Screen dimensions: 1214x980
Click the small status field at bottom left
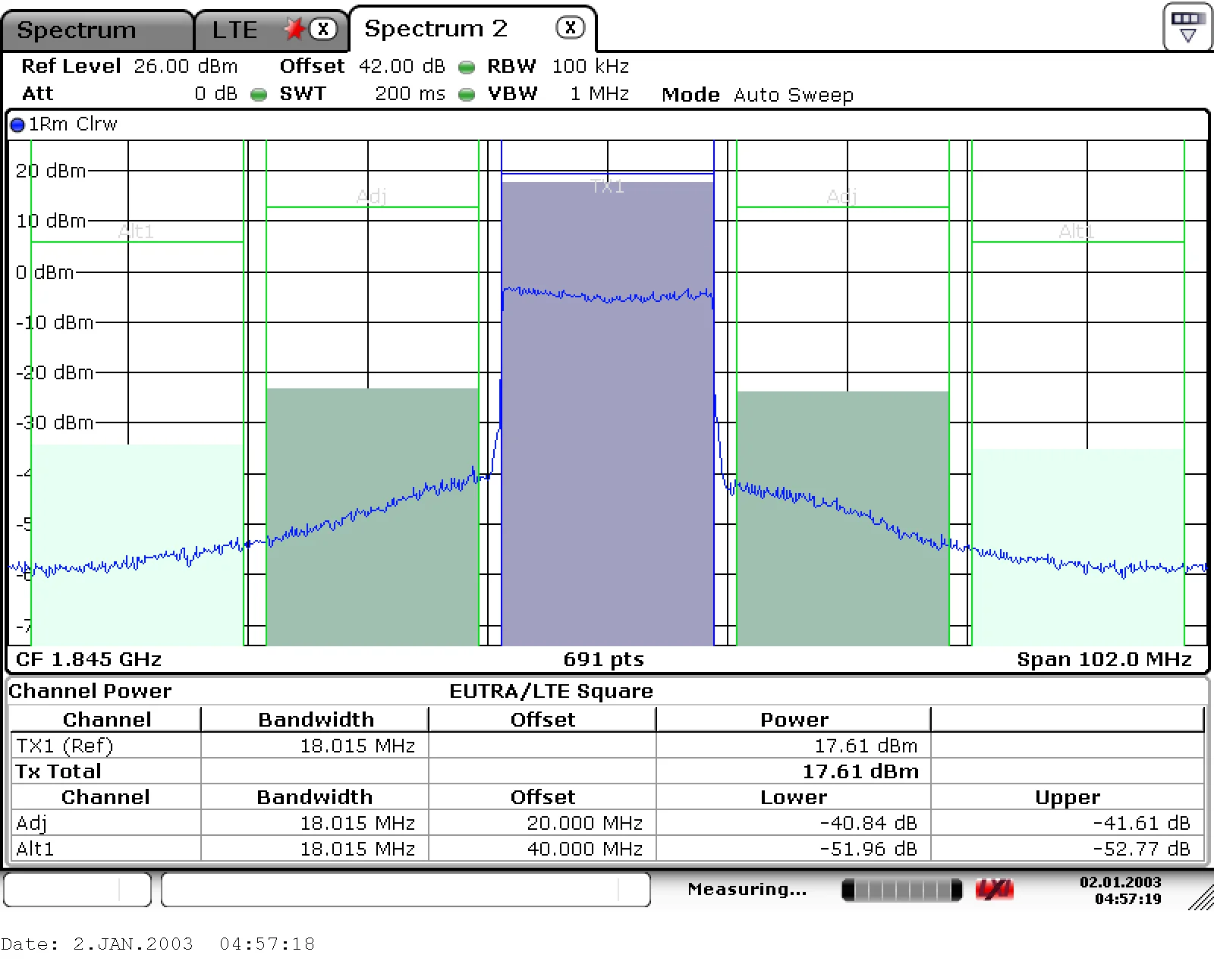pos(77,889)
